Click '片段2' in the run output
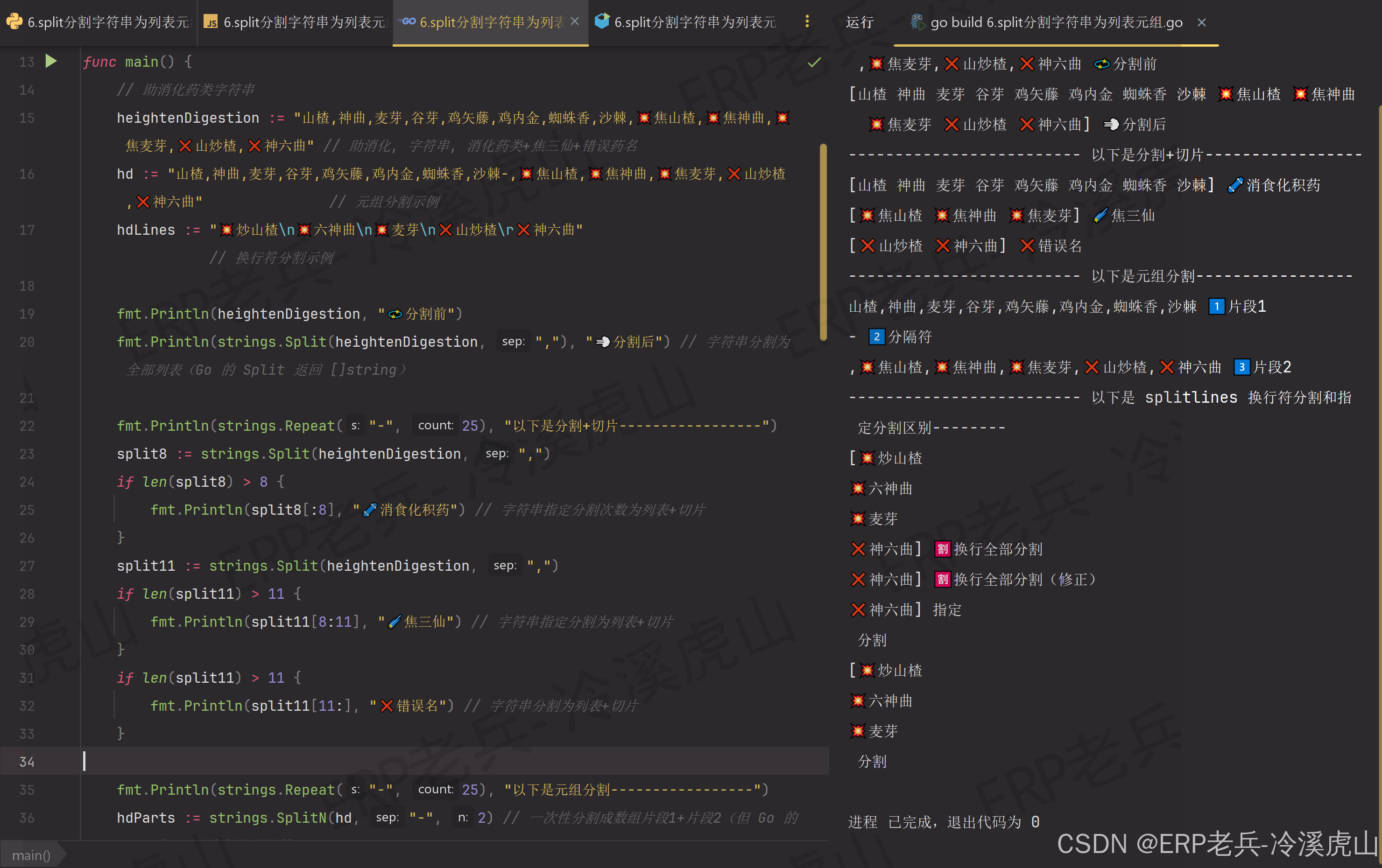This screenshot has width=1382, height=868. (1272, 367)
